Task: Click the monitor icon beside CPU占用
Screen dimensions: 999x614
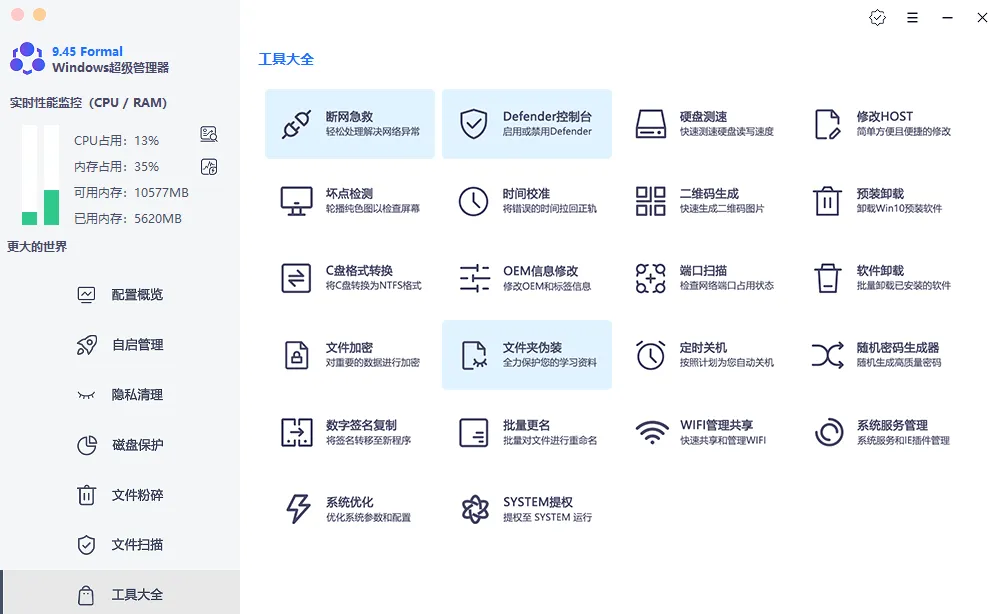Action: pos(210,132)
